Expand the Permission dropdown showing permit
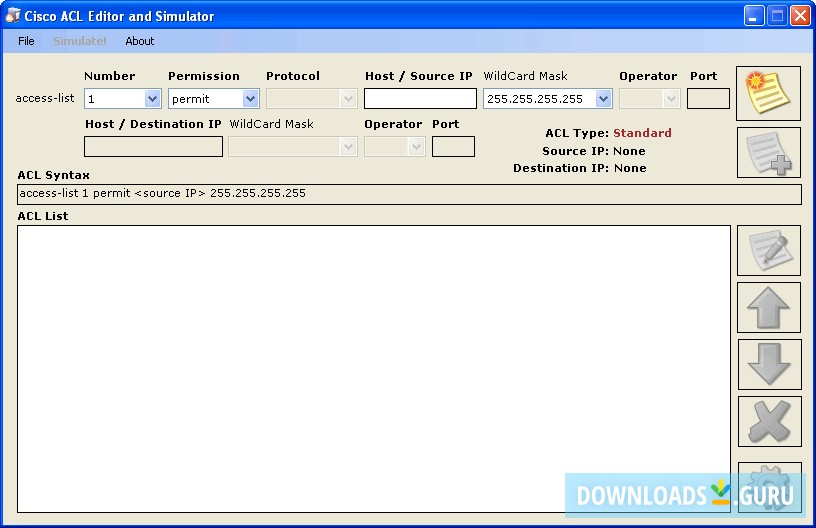This screenshot has width=816, height=528. [250, 98]
